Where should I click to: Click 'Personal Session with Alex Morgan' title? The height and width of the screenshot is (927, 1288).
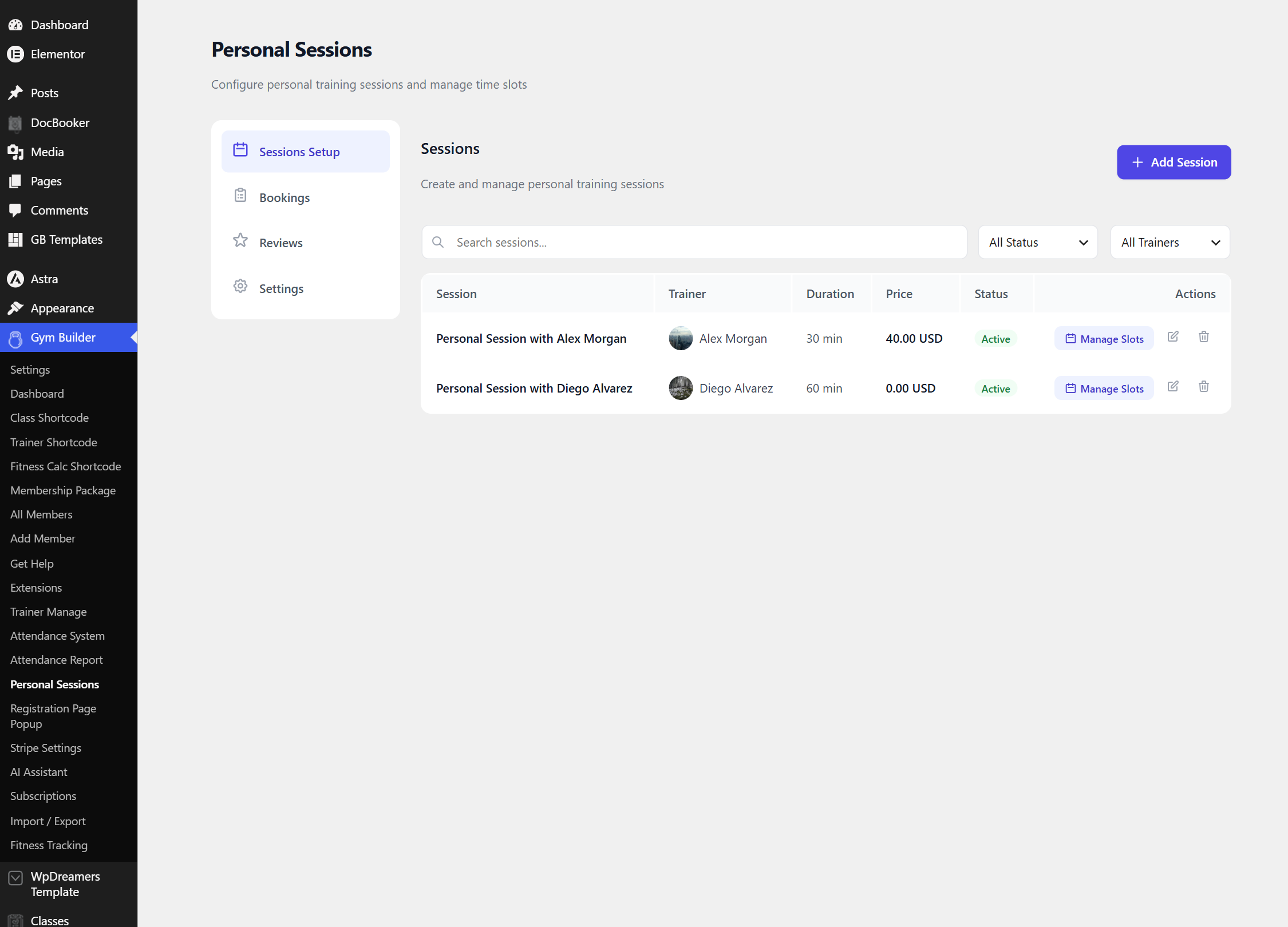(x=531, y=338)
